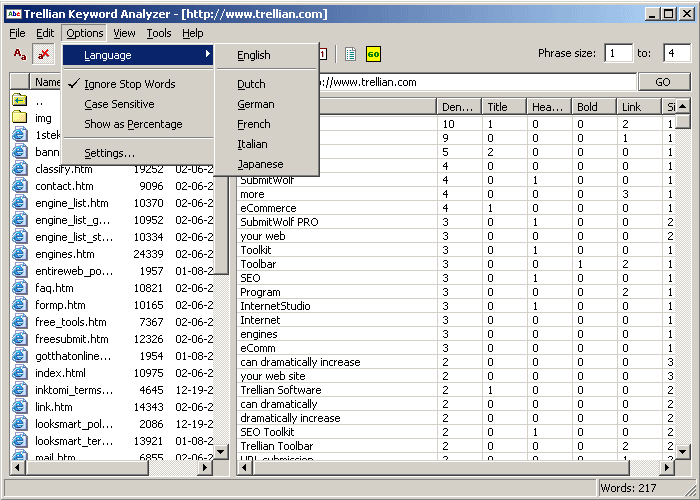Click the file icon beside index.html
Image resolution: width=700 pixels, height=500 pixels.
(x=19, y=372)
